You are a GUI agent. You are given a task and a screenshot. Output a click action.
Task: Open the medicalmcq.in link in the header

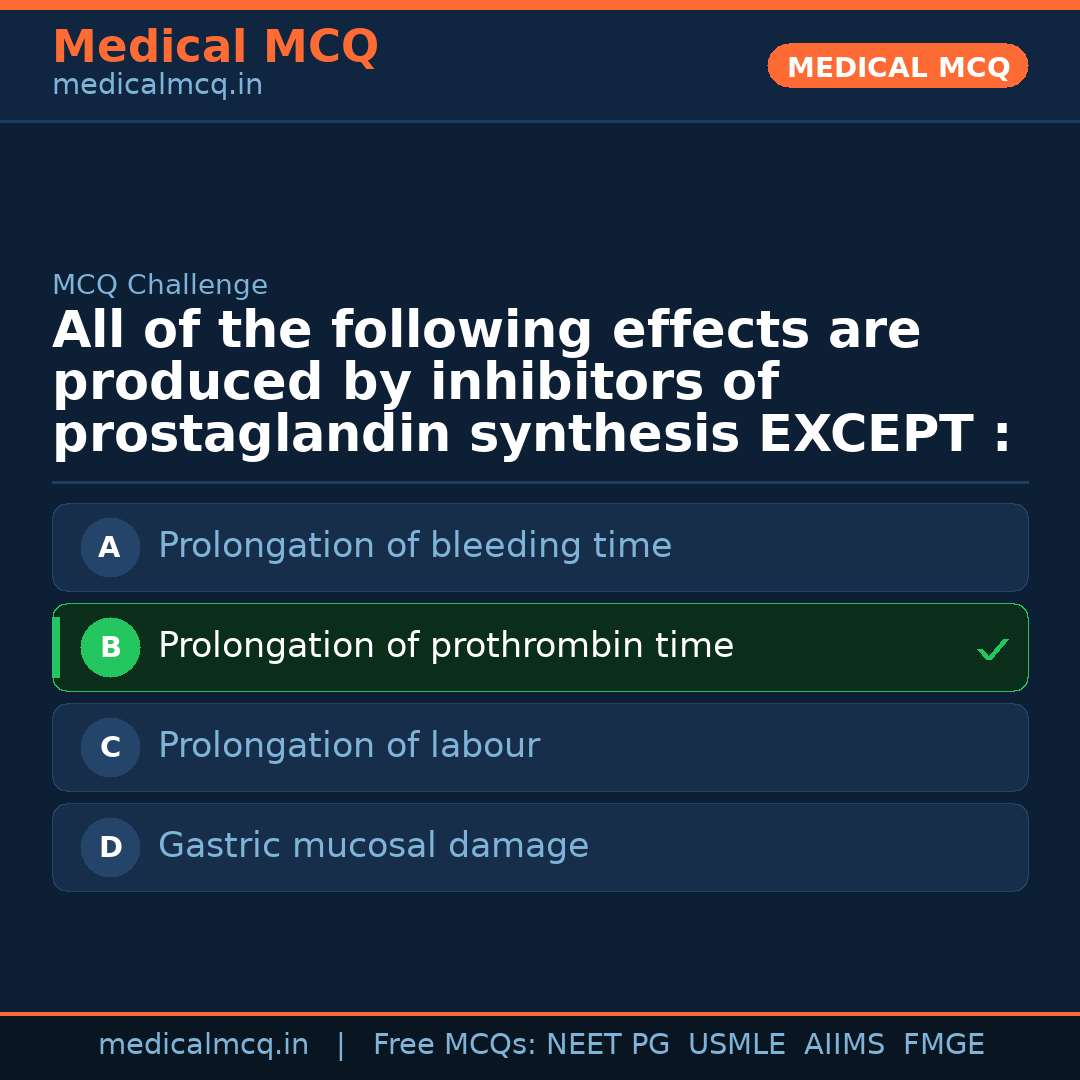click(x=157, y=86)
